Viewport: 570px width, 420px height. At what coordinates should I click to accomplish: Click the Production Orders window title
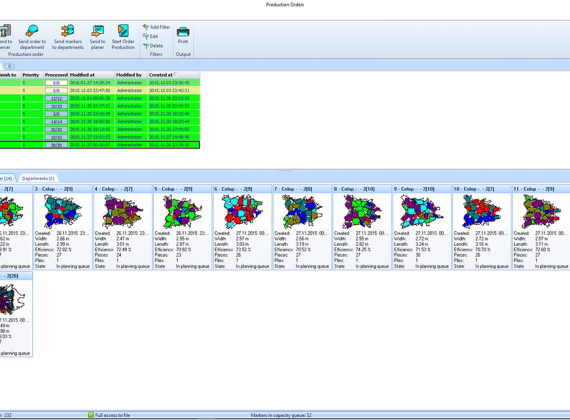tap(285, 5)
